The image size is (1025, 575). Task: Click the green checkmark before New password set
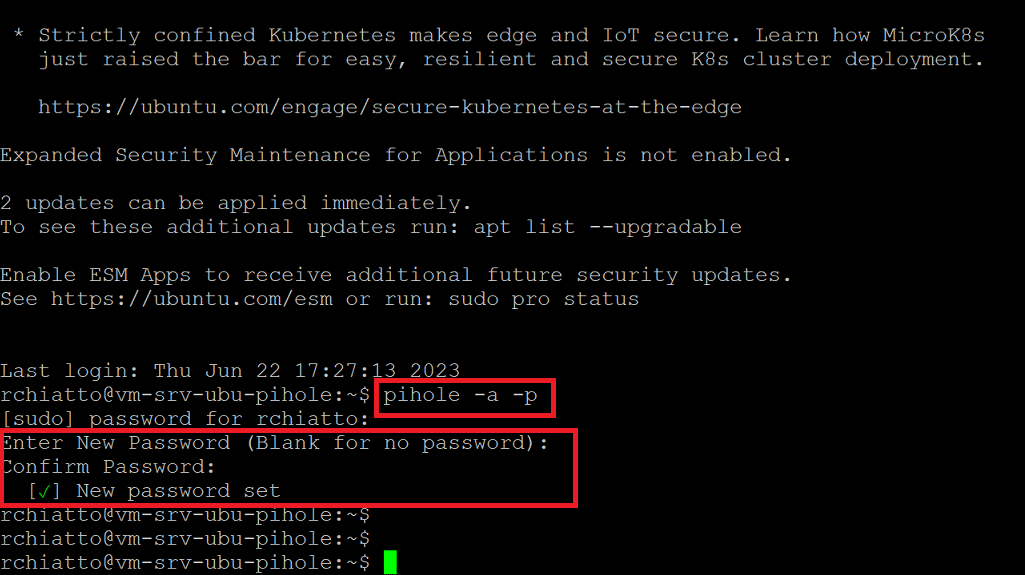(x=44, y=491)
